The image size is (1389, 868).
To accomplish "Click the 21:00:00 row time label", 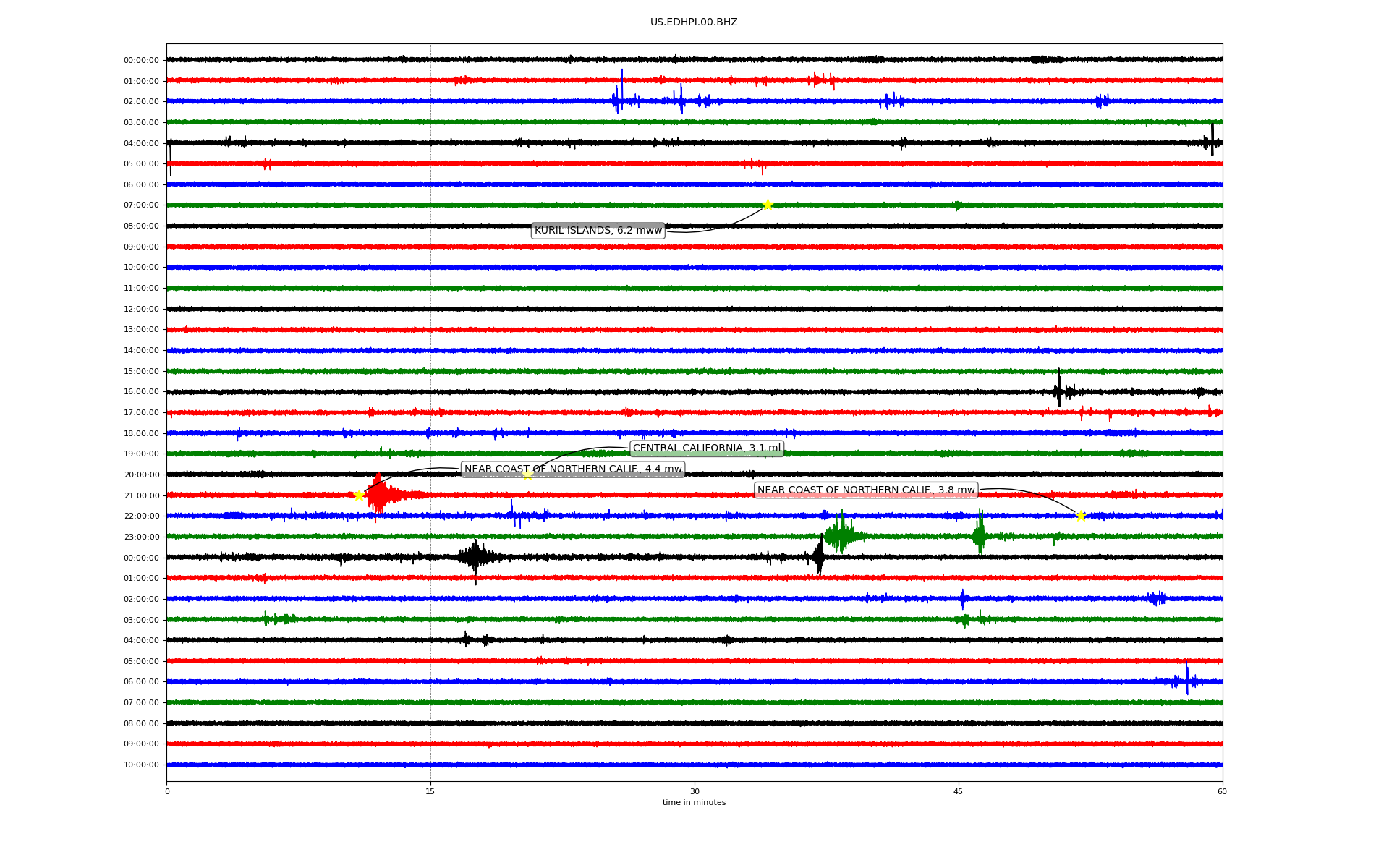I will coord(141,495).
